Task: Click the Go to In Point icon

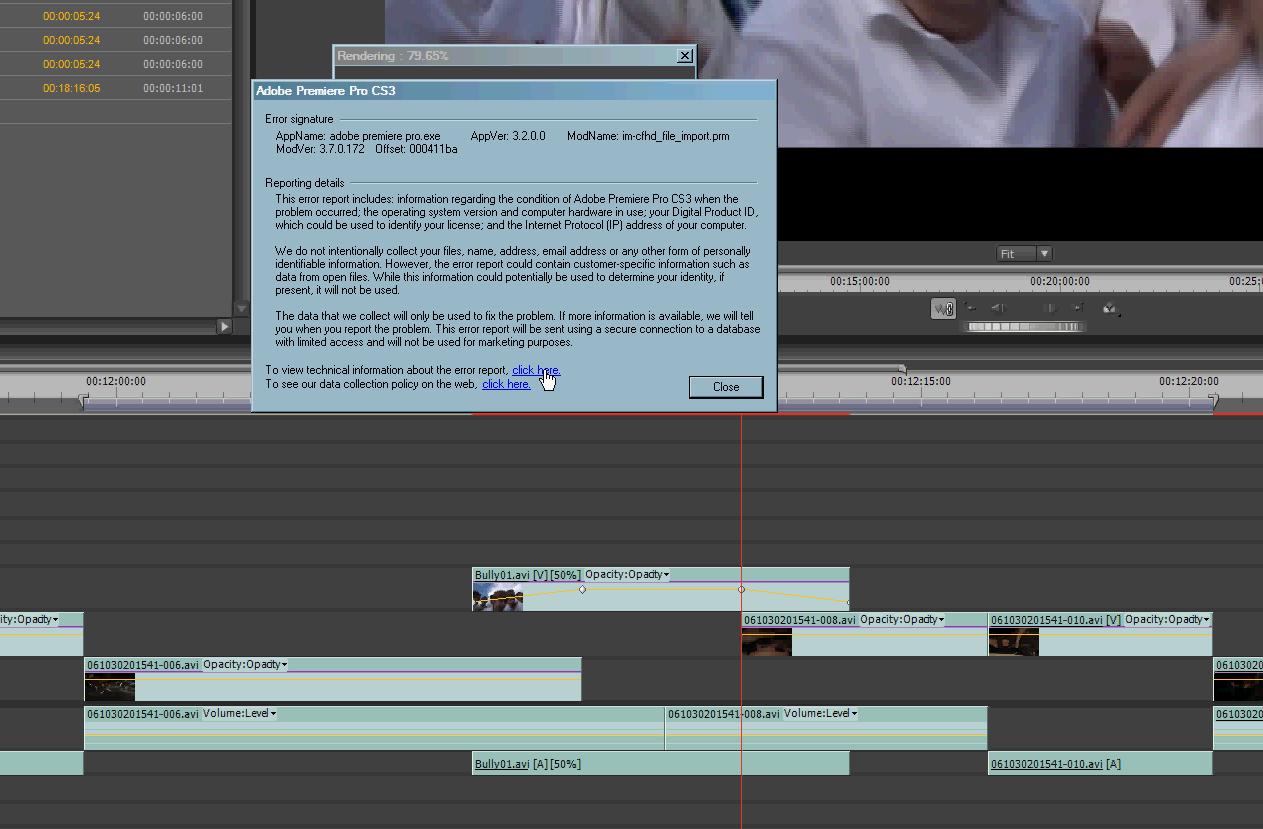Action: coord(970,308)
